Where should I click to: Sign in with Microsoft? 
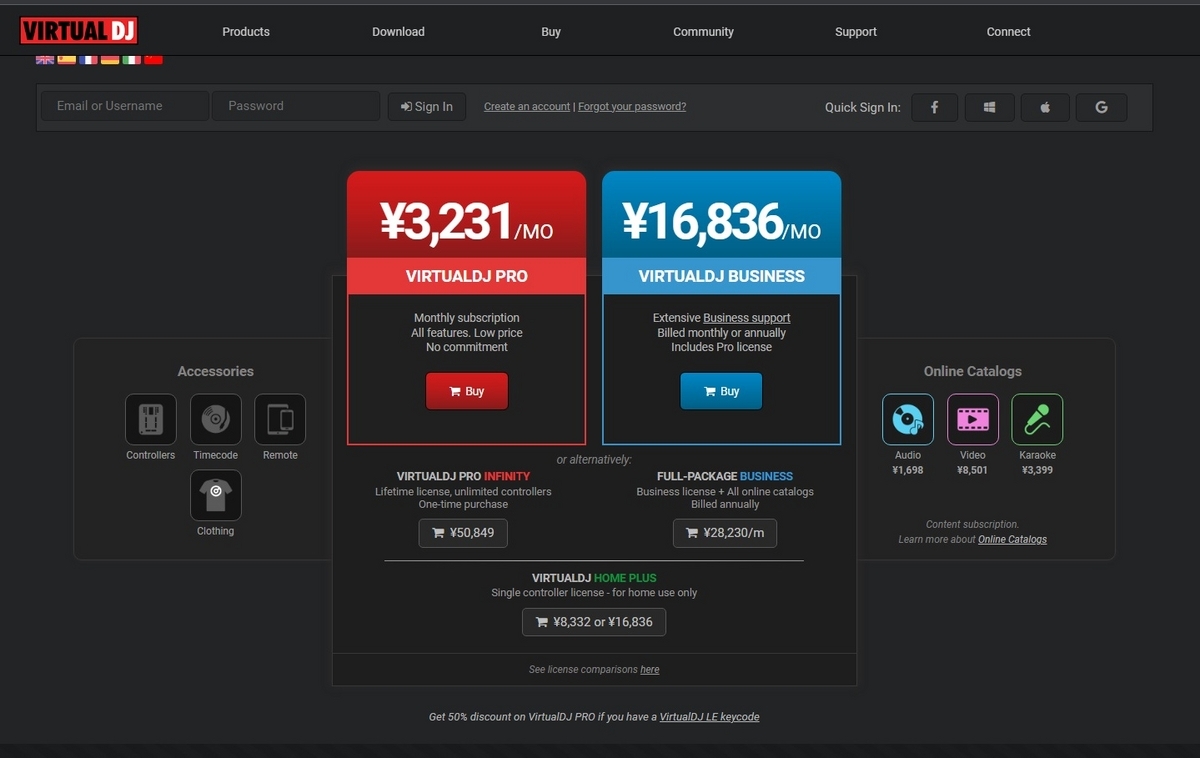click(x=990, y=107)
